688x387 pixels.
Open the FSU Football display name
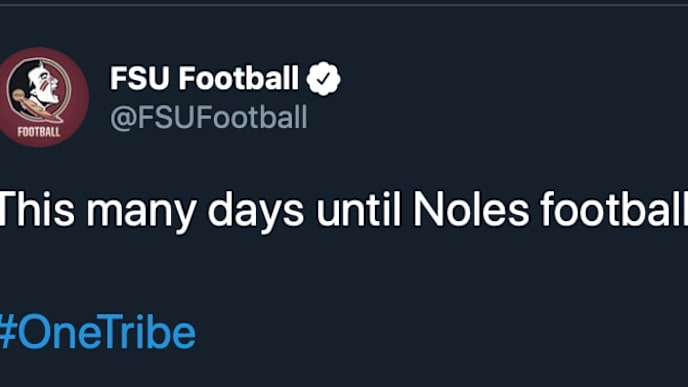click(204, 78)
